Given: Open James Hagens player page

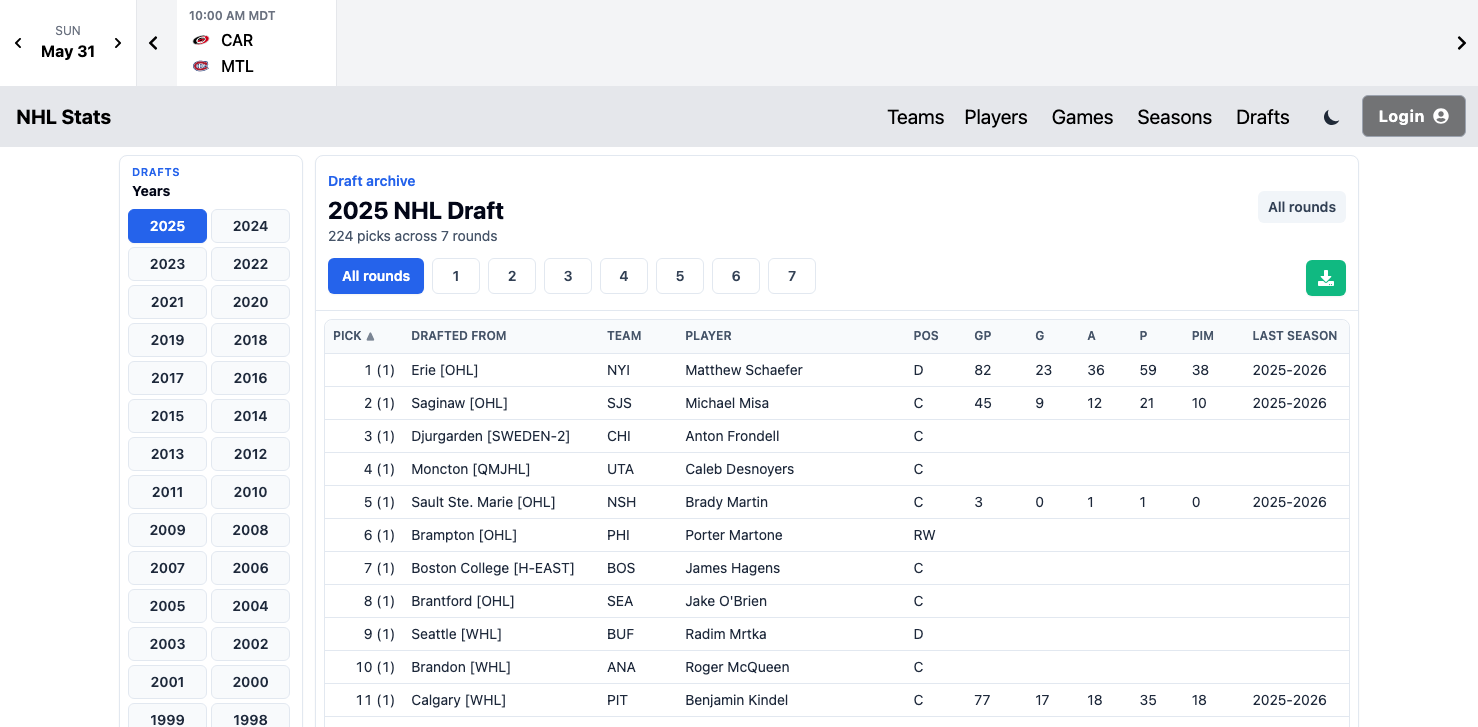Looking at the screenshot, I should click(732, 568).
